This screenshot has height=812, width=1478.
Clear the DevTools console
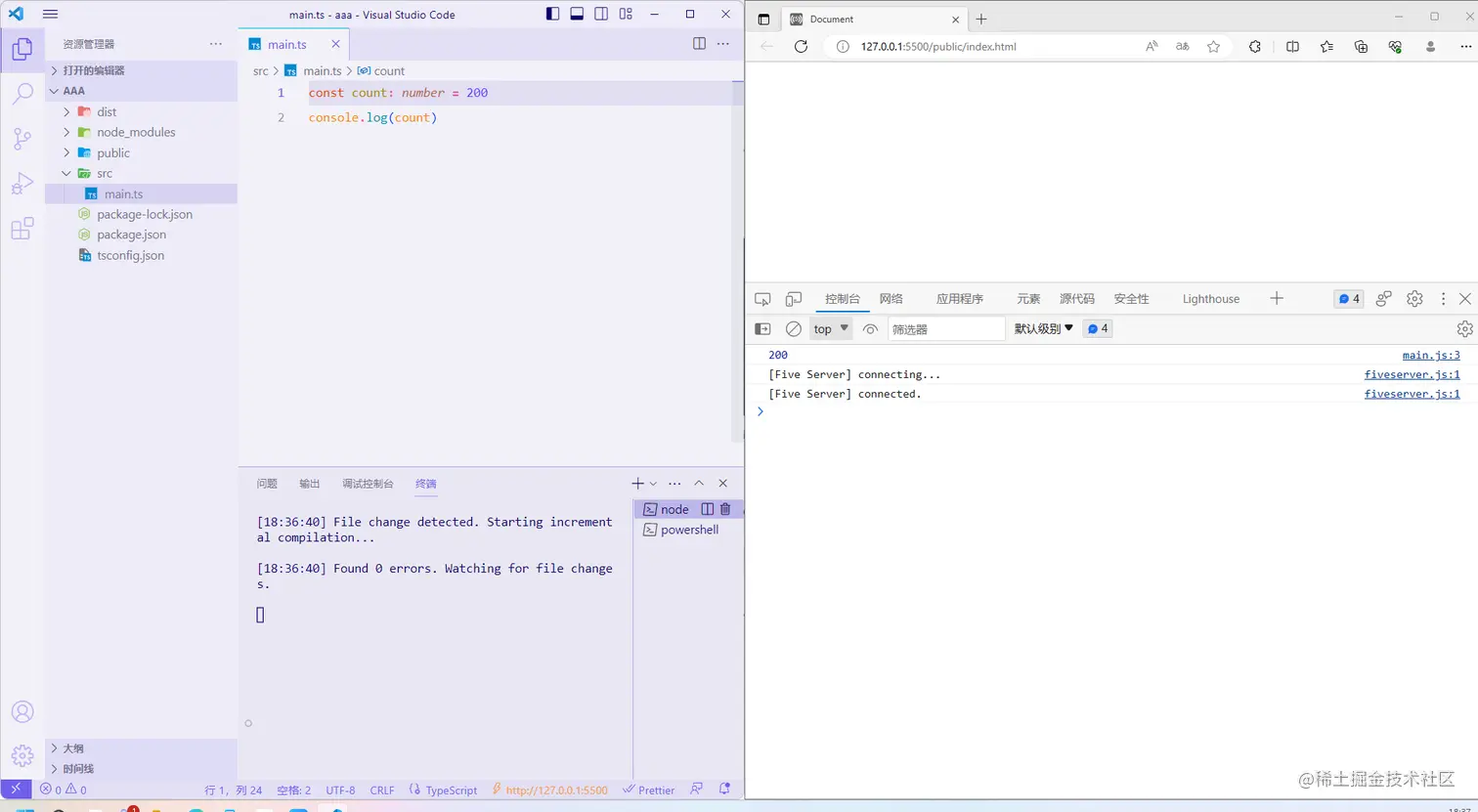pos(794,329)
